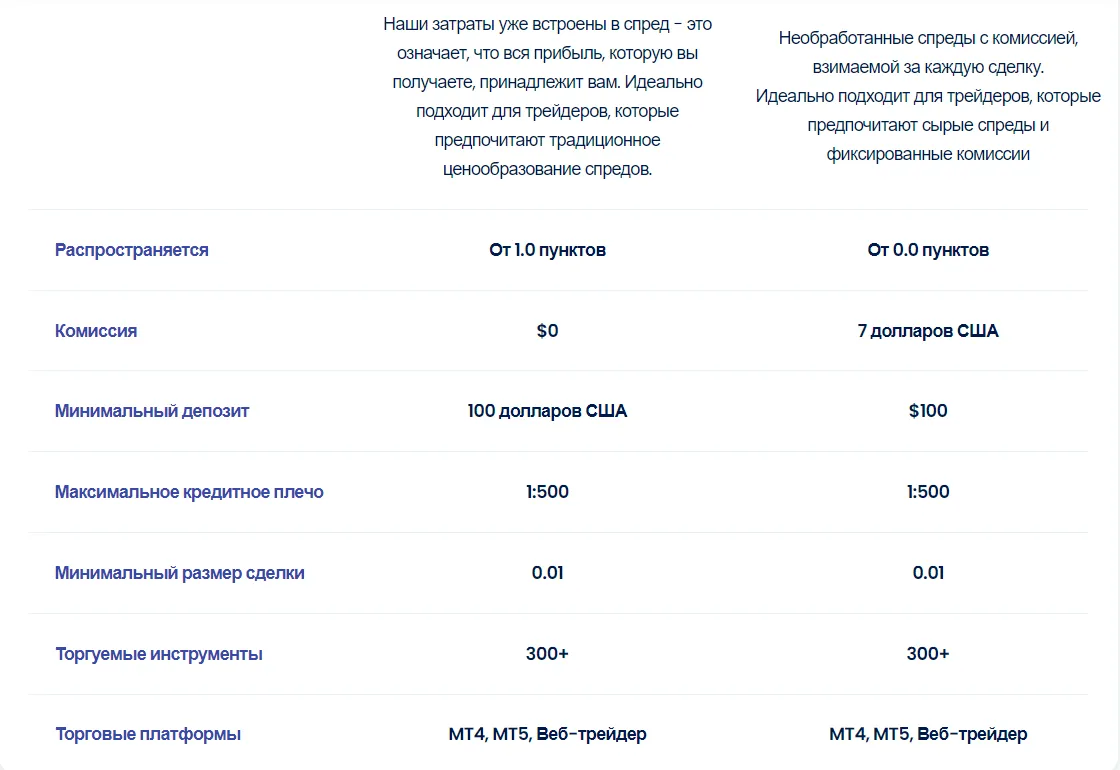Click second column's '0.01' trade size value
The image size is (1120, 770).
[928, 573]
